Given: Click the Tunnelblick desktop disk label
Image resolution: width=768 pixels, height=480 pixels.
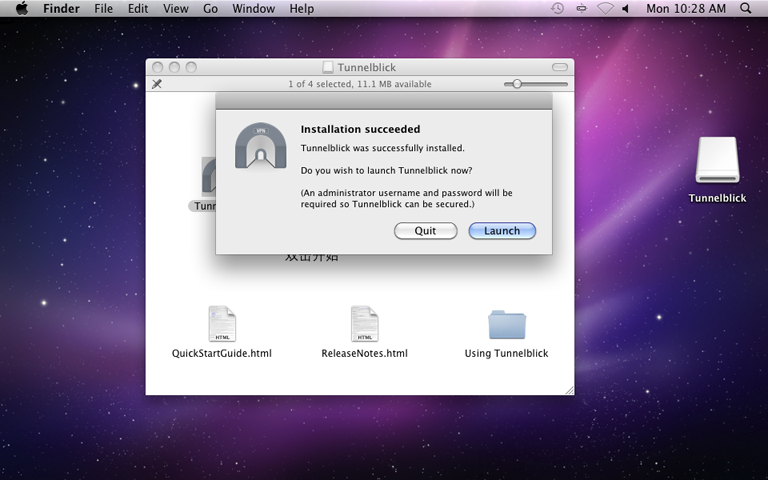Looking at the screenshot, I should (x=718, y=198).
